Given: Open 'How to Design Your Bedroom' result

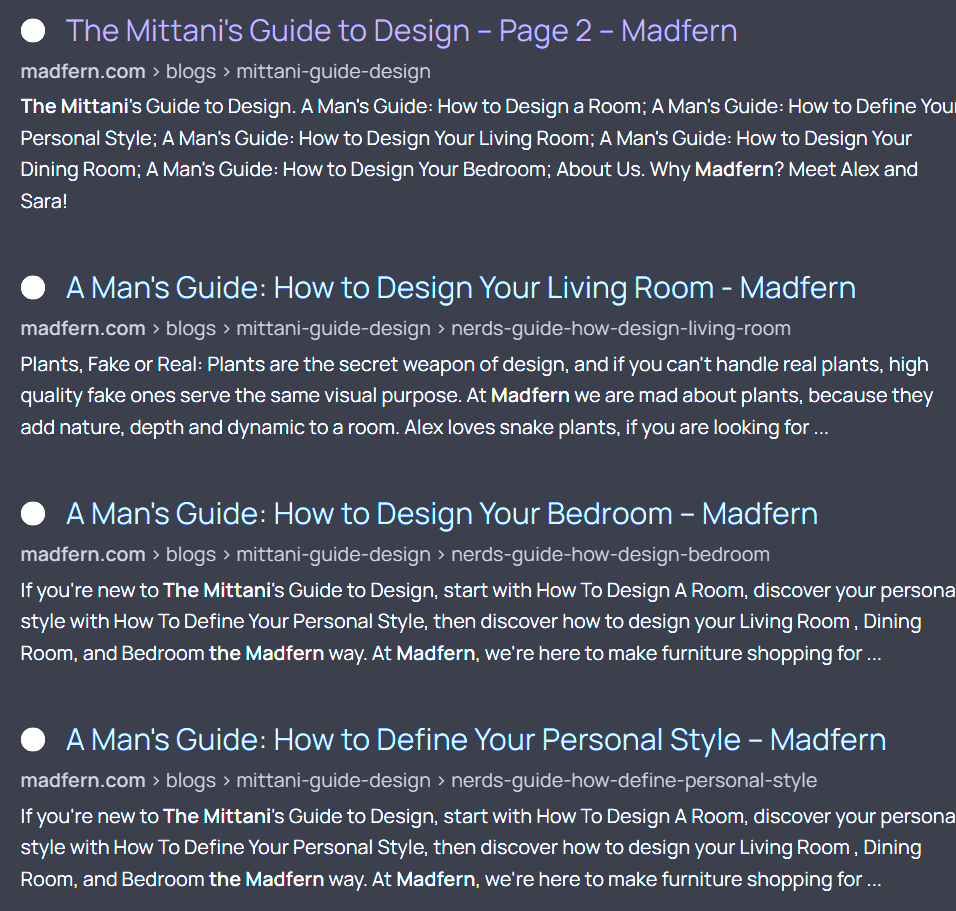Looking at the screenshot, I should 442,513.
